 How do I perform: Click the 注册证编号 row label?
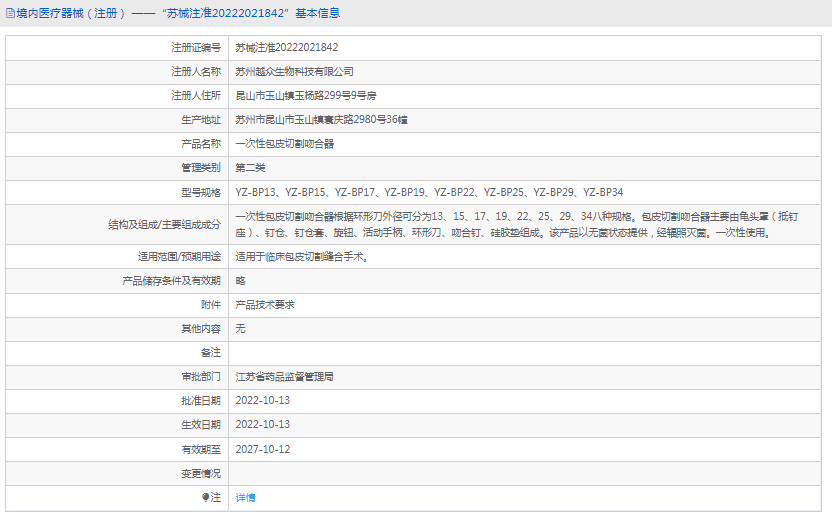[196, 47]
